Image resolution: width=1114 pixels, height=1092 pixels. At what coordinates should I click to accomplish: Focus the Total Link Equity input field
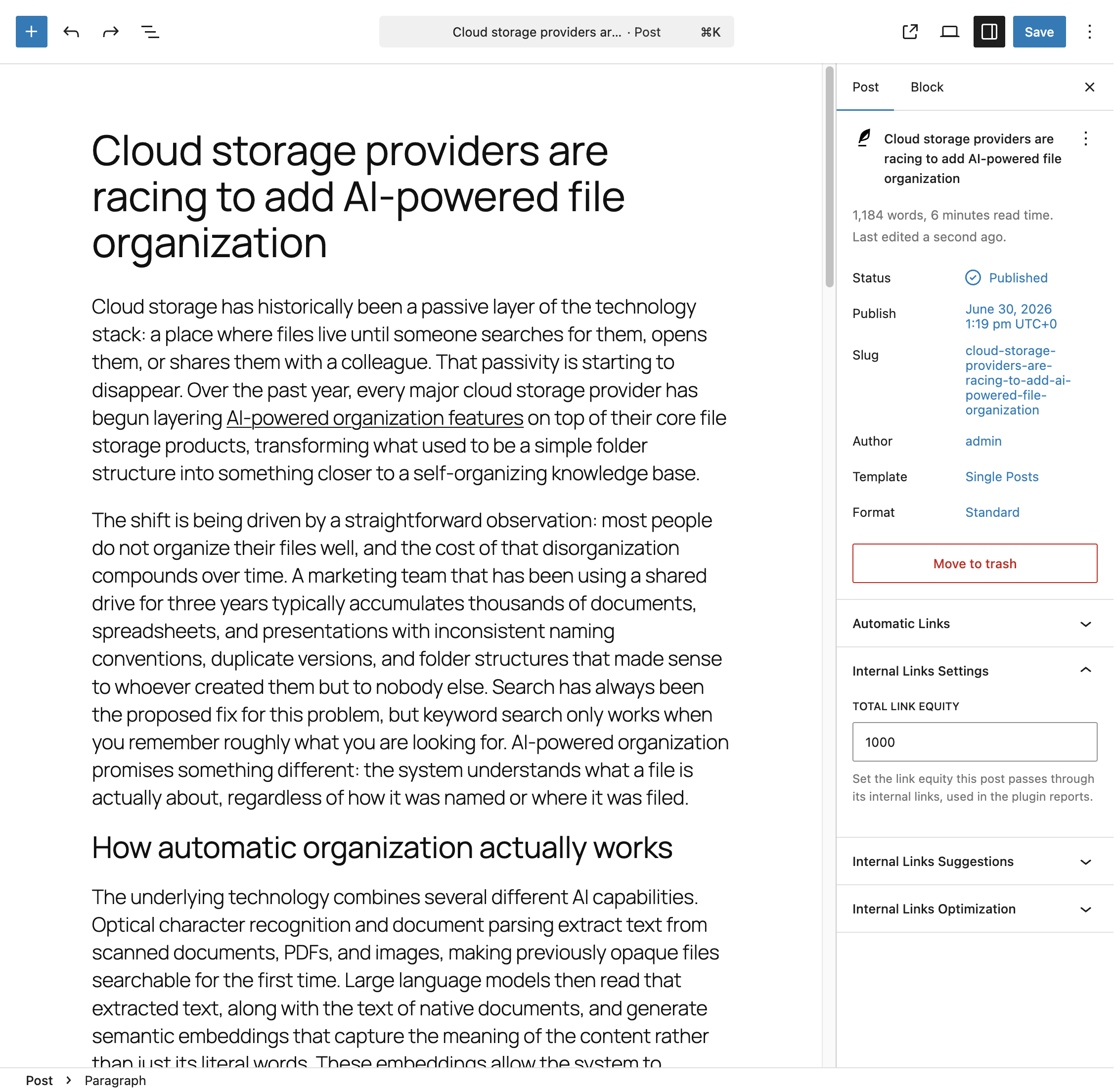(975, 742)
